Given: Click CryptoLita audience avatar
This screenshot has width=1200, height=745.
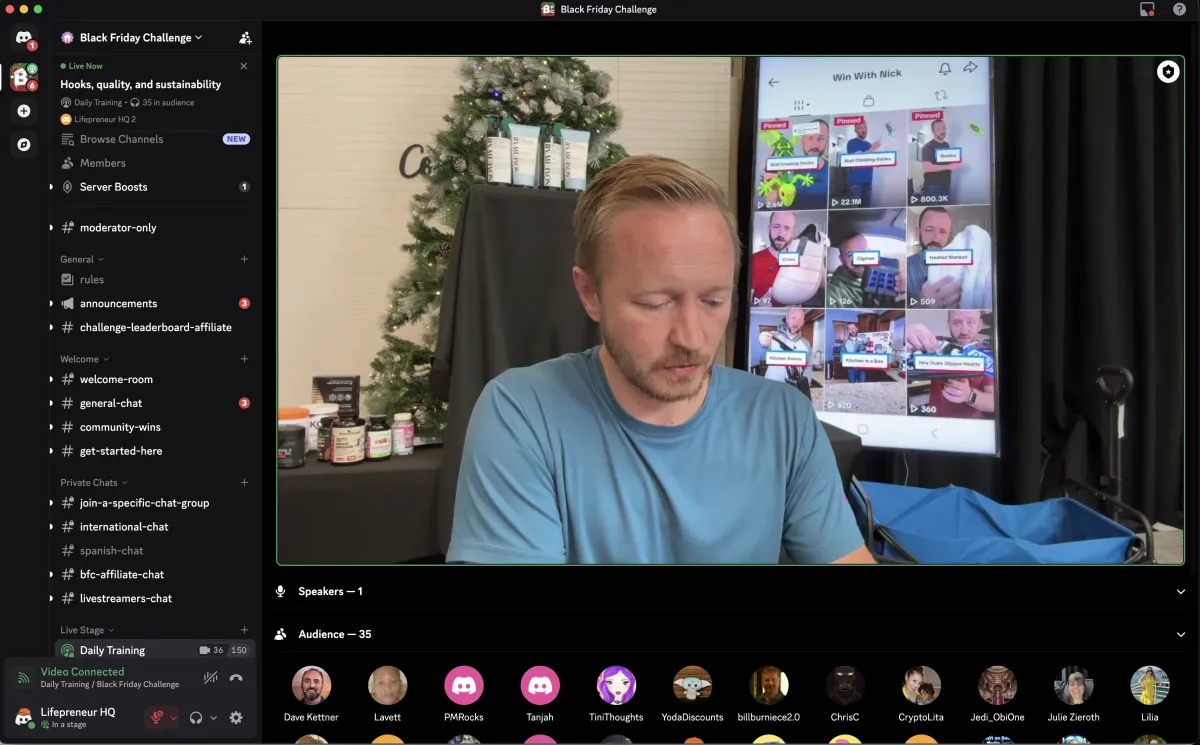Looking at the screenshot, I should 921,686.
